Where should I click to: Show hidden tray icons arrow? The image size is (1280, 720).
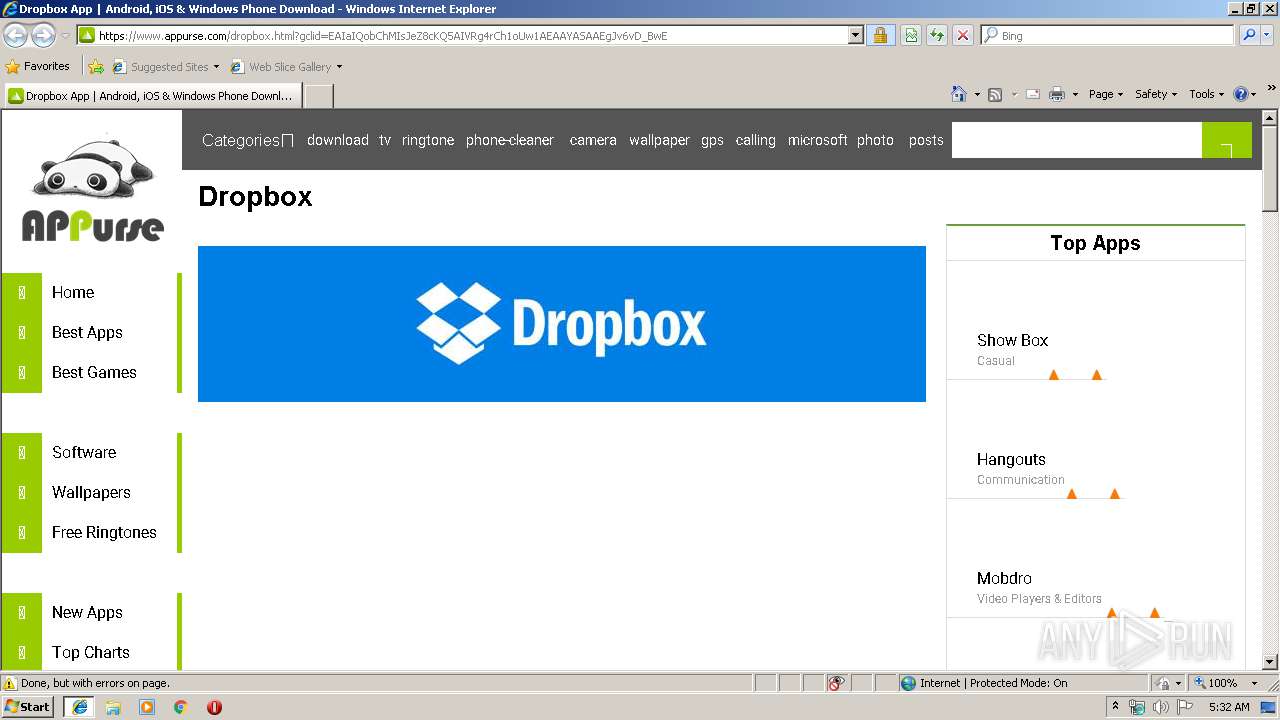tap(1115, 706)
